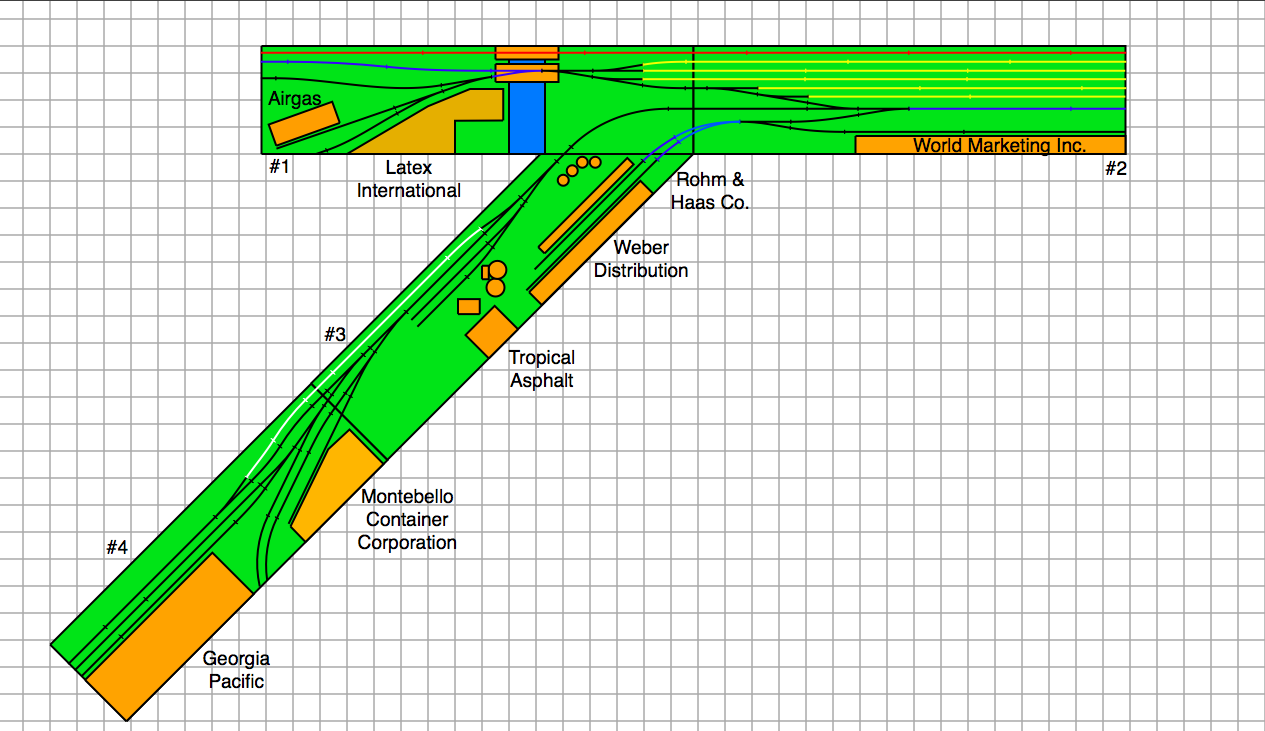Click the Tropical Asphalt text label
This screenshot has height=731, width=1265.
(542, 368)
